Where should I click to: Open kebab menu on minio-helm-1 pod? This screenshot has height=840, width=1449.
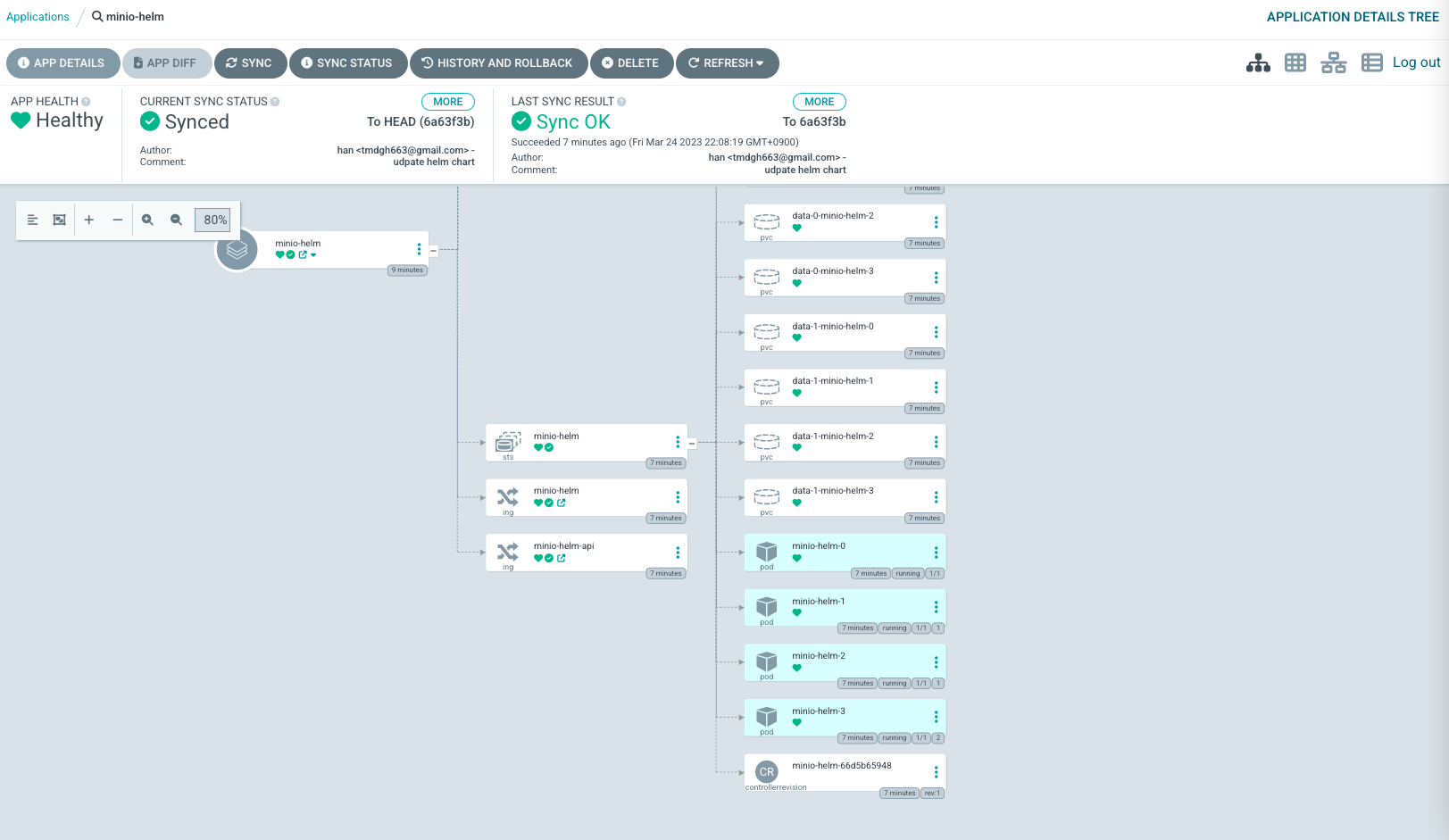[937, 607]
